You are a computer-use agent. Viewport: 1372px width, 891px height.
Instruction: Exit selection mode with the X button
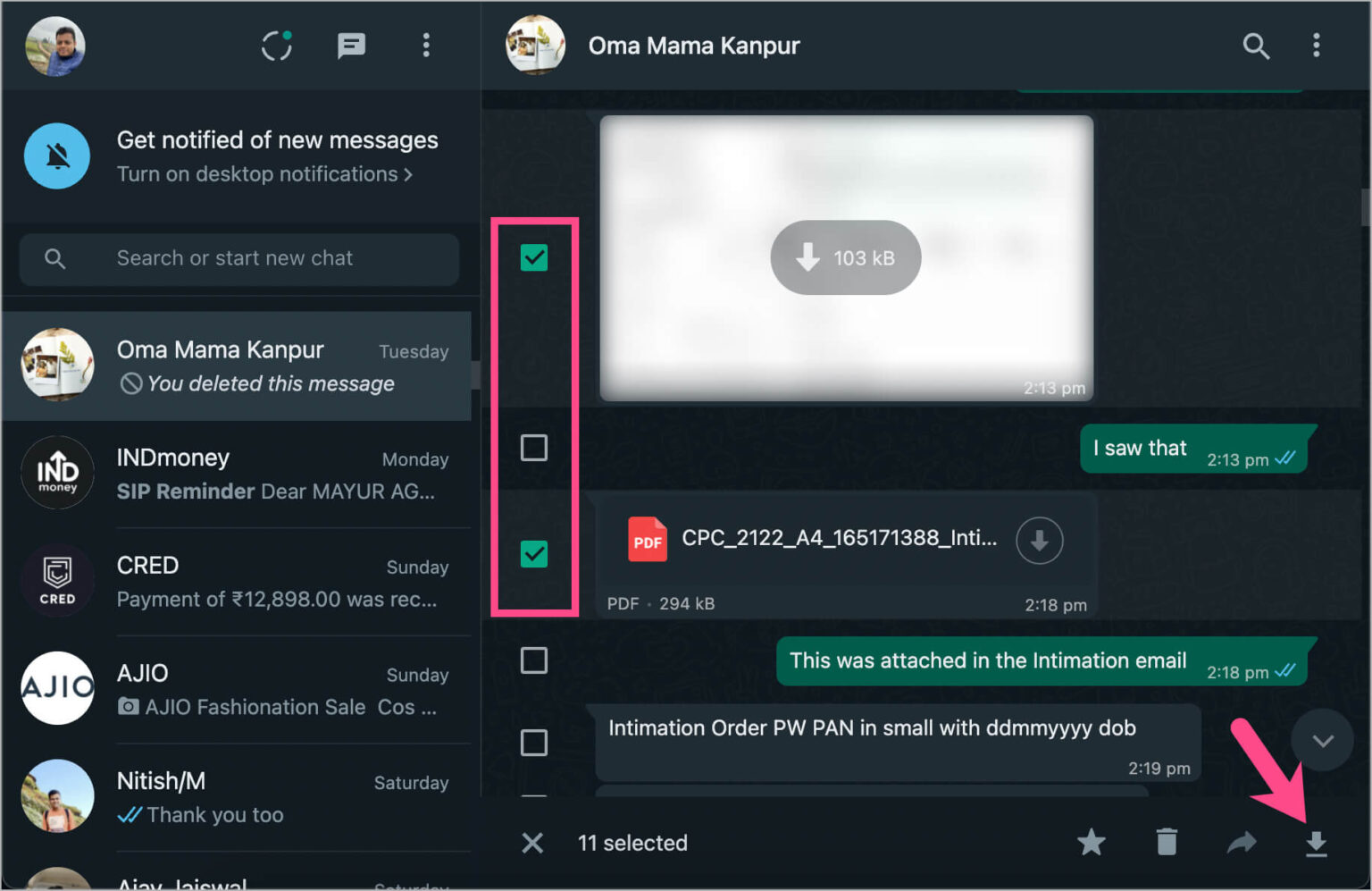[532, 842]
